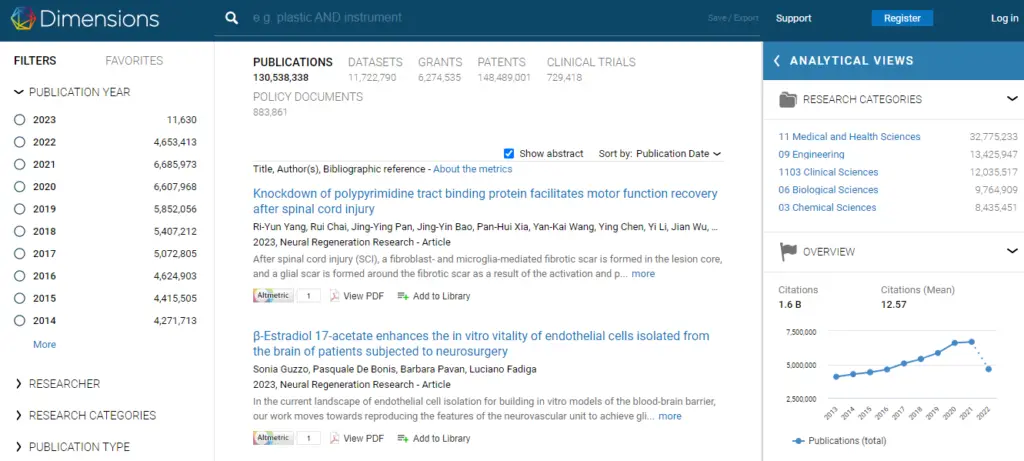Click the Overview flag icon
1024x461 pixels.
788,252
